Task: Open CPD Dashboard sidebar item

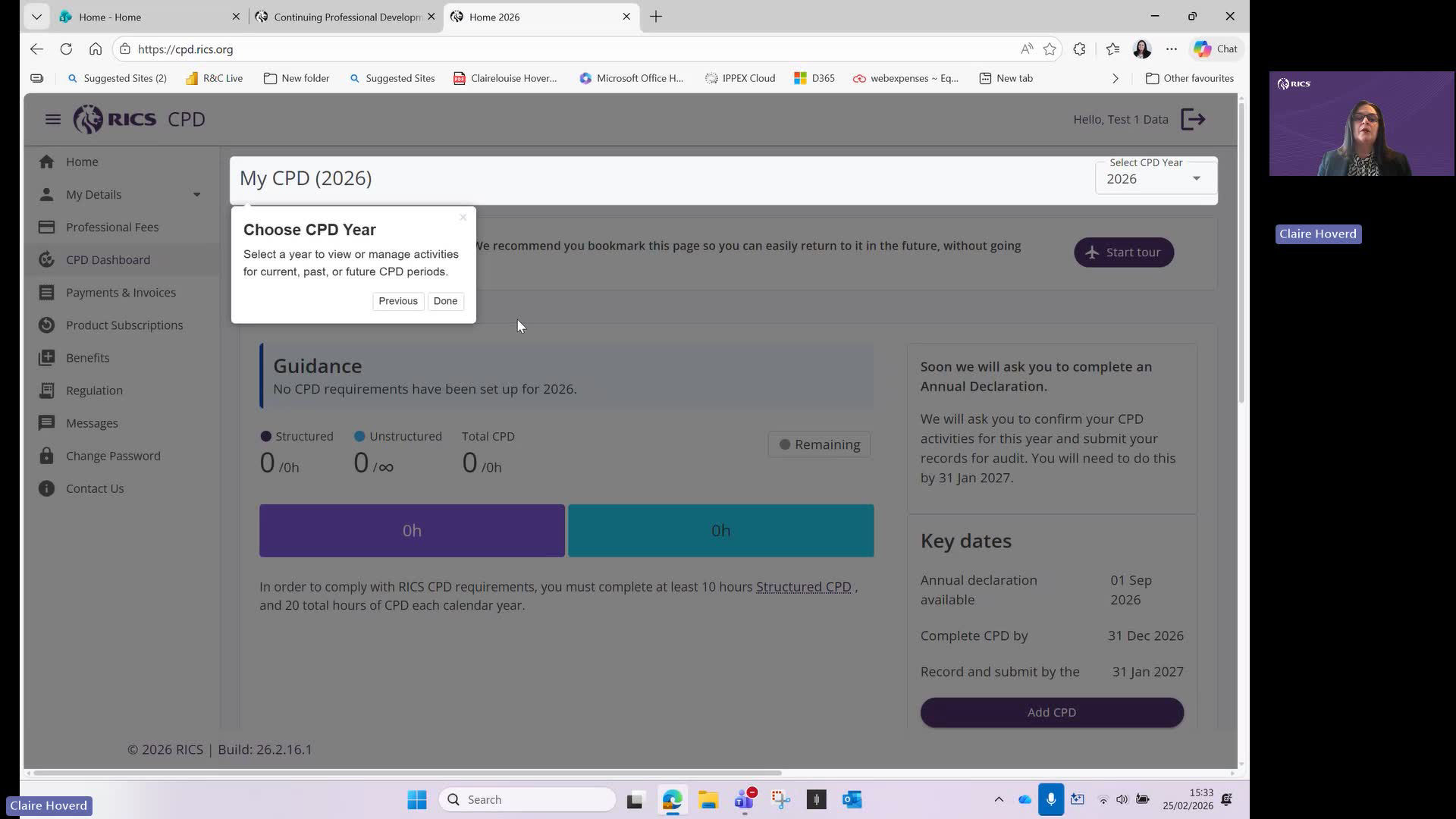Action: [x=108, y=259]
